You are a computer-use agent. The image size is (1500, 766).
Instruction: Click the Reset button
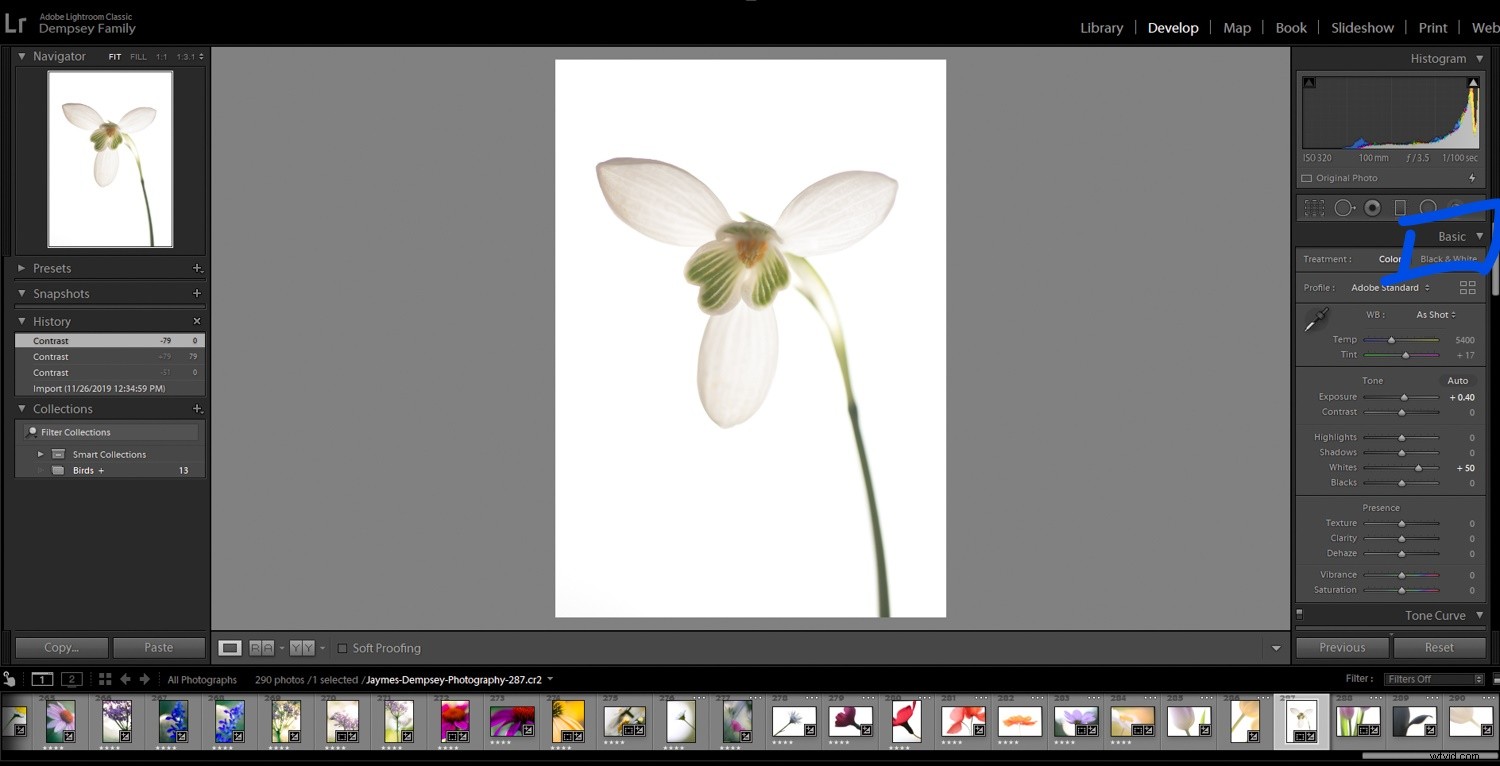(1439, 647)
